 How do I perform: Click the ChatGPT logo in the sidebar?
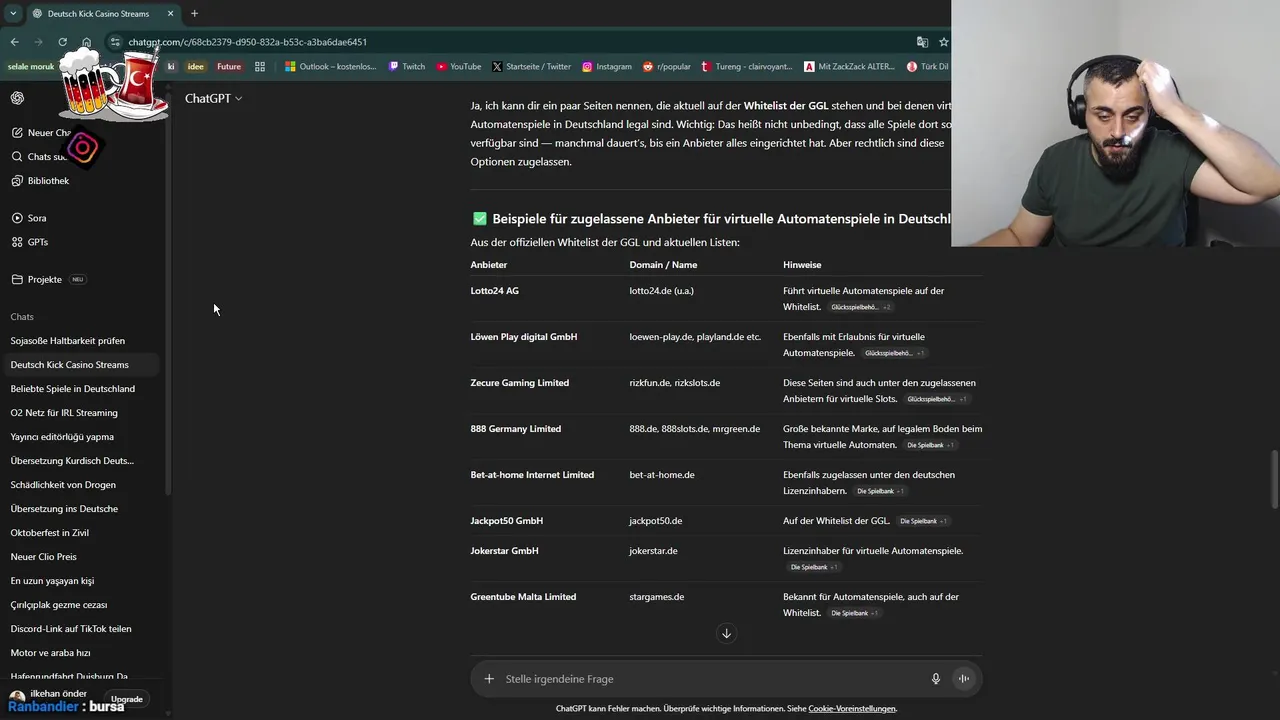[x=17, y=98]
